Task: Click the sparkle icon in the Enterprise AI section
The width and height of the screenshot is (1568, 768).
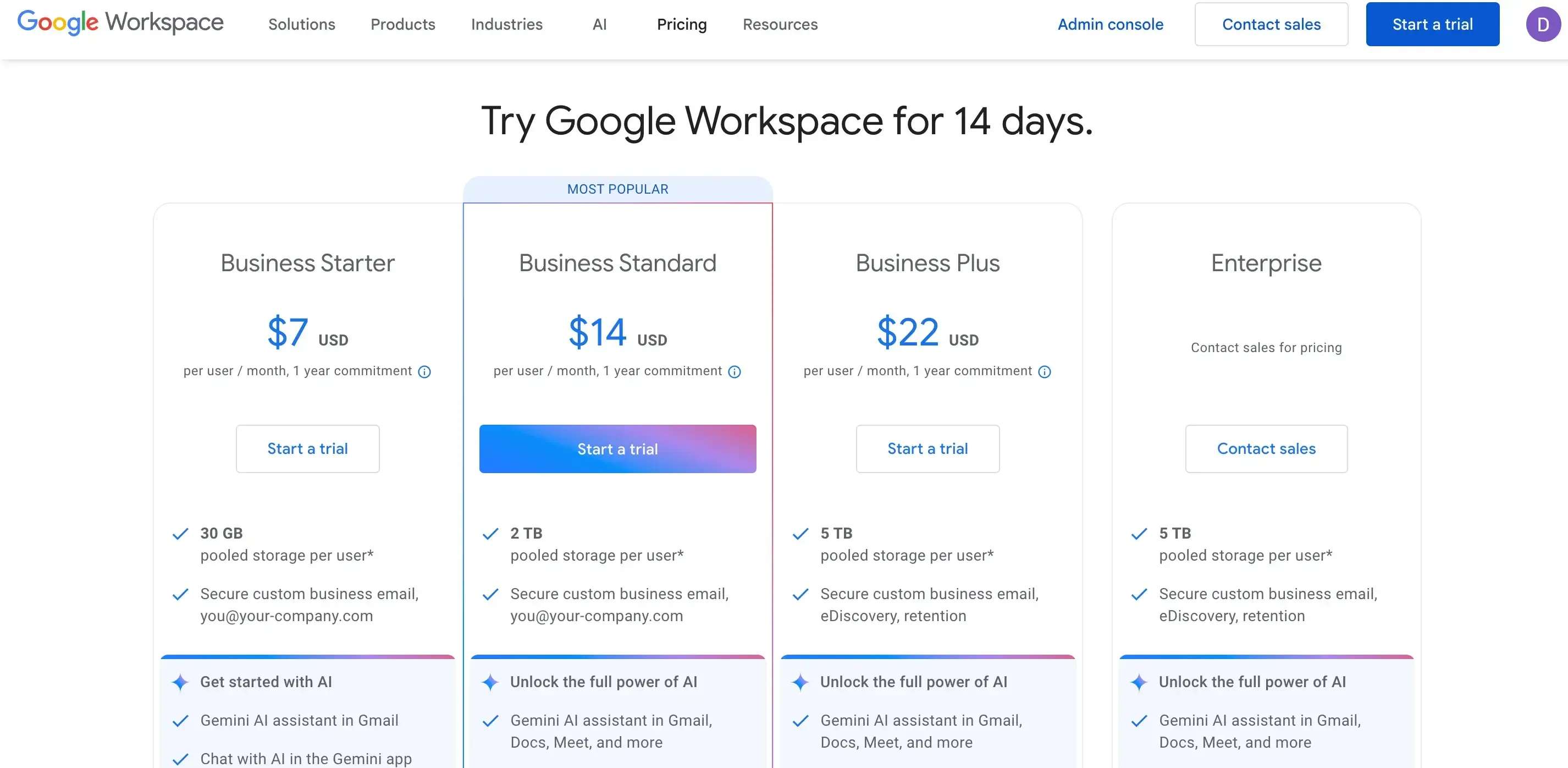Action: point(1139,682)
